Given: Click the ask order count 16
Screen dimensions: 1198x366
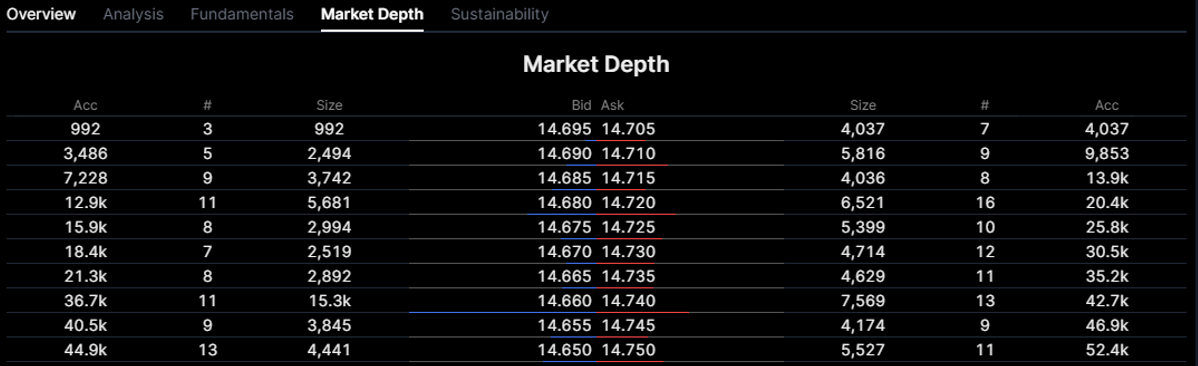Looking at the screenshot, I should coord(985,203).
